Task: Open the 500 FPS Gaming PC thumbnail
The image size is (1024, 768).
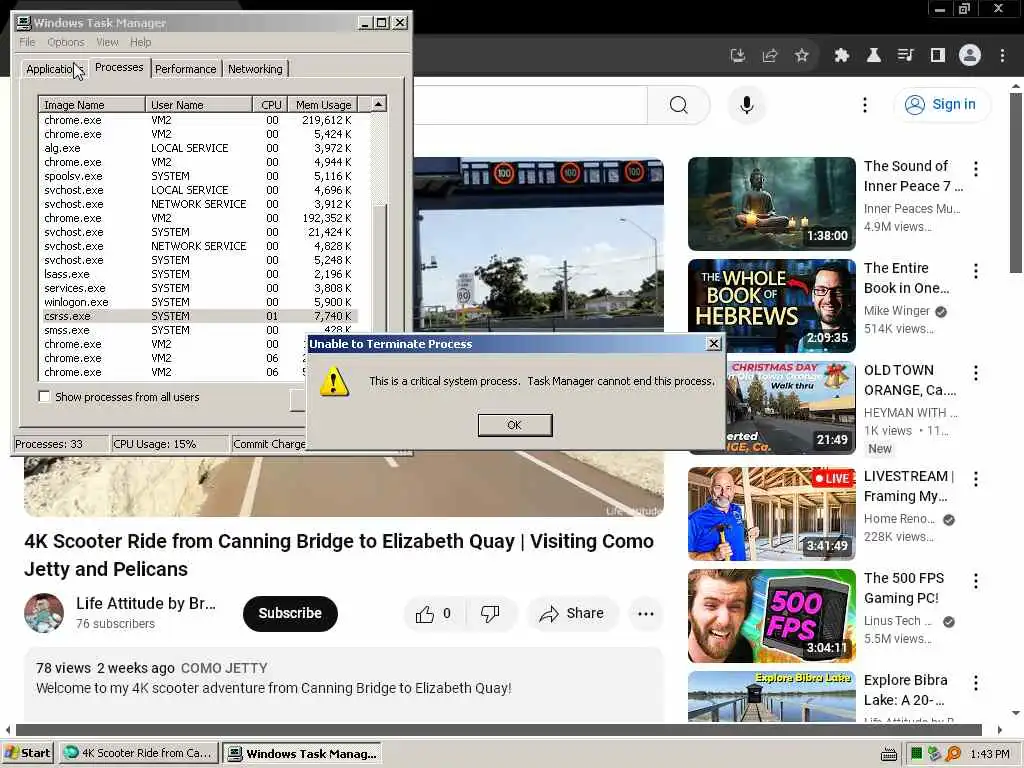Action: [771, 616]
